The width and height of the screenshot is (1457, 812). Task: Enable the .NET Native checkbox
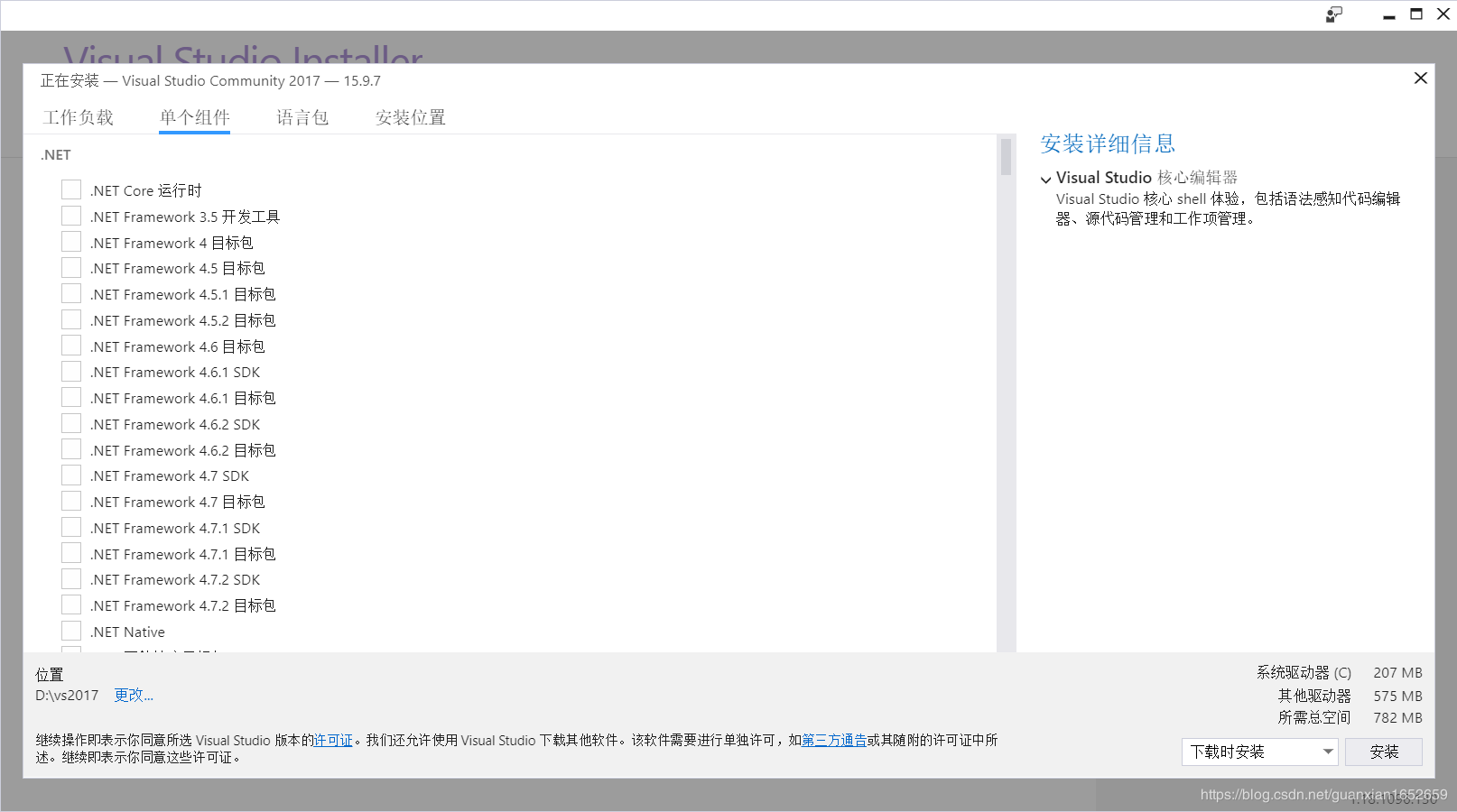71,631
